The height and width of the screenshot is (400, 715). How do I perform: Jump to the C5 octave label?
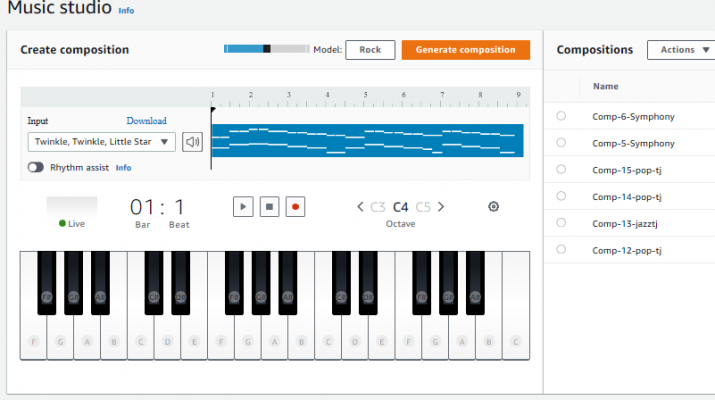[423, 207]
